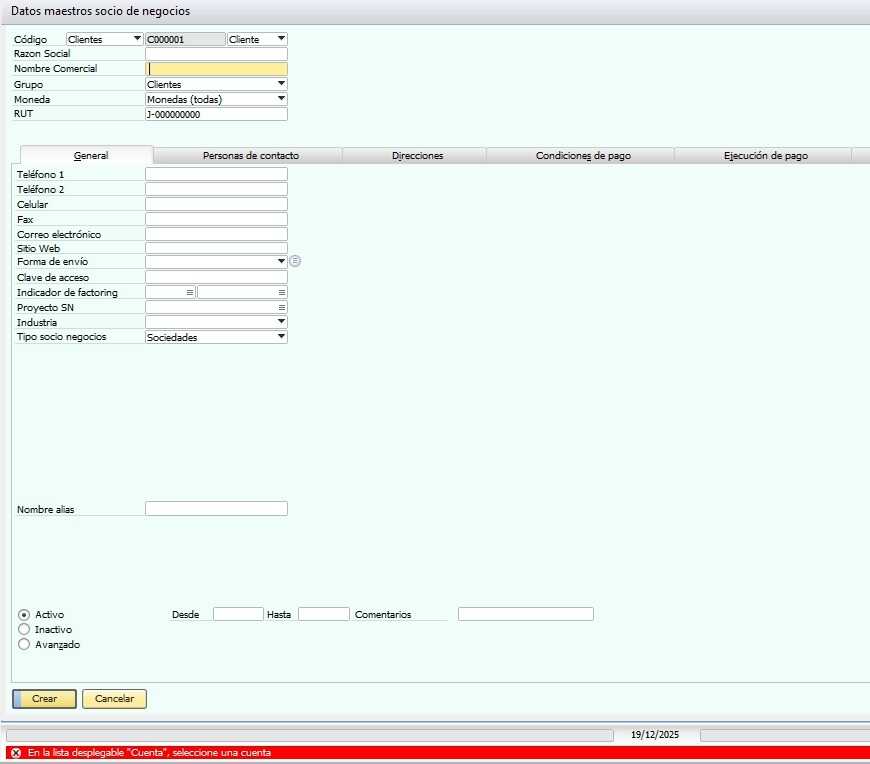
Task: Open the Moneda dropdown list
Action: click(x=281, y=99)
